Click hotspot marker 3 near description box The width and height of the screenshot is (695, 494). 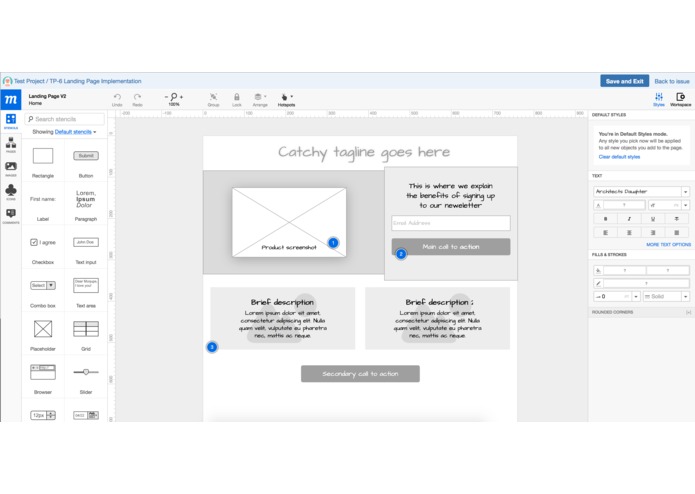pos(212,347)
